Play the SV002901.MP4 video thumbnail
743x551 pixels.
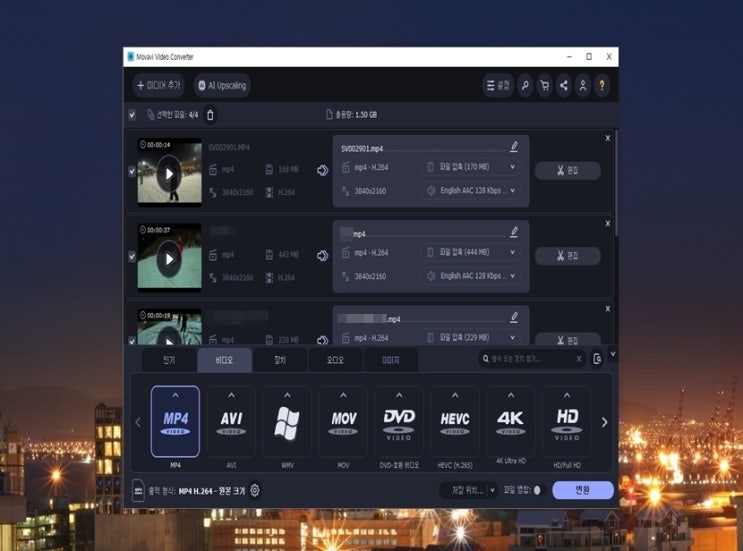[x=169, y=174]
